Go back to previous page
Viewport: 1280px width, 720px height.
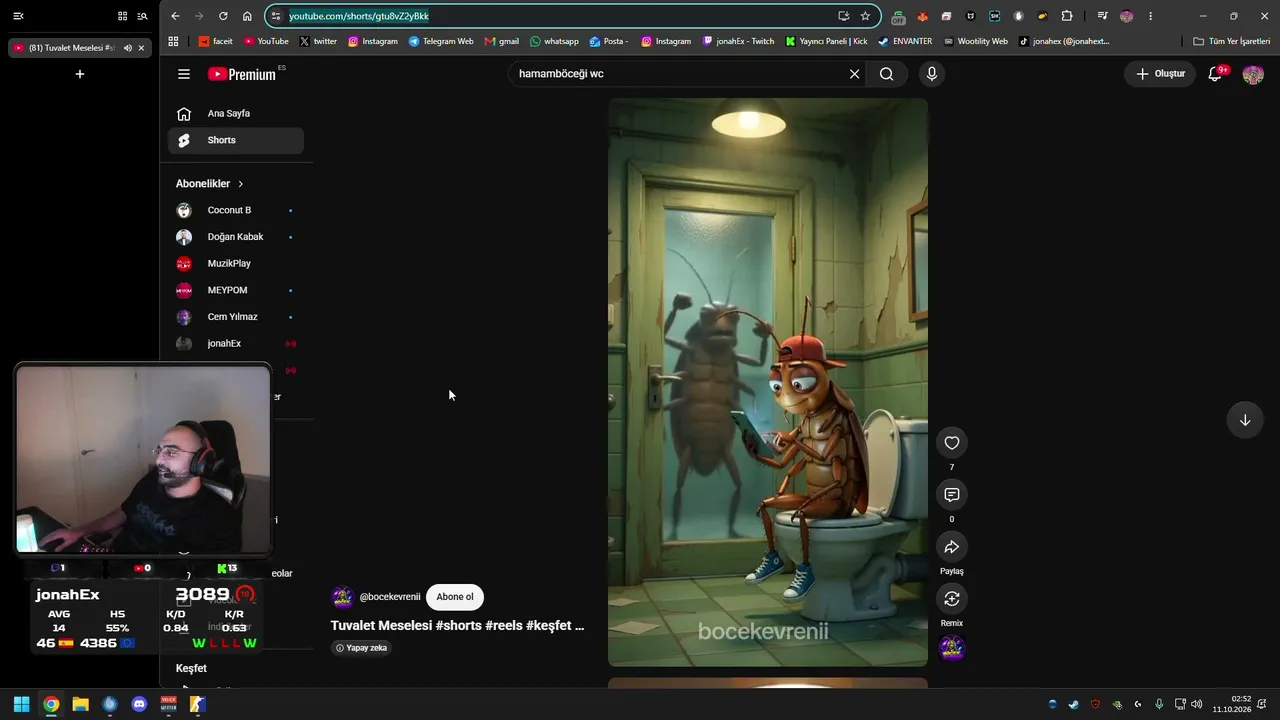(x=175, y=16)
